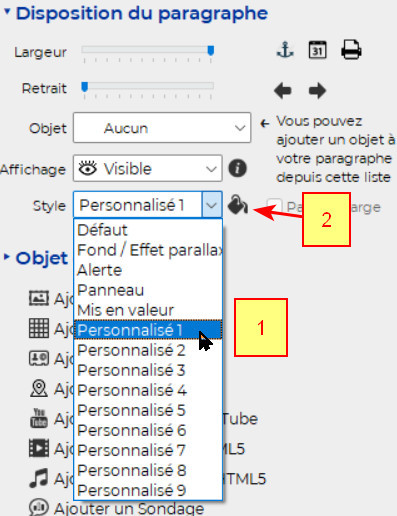The width and height of the screenshot is (397, 516).
Task: Open the Objet Aucun dropdown
Action: click(x=162, y=128)
